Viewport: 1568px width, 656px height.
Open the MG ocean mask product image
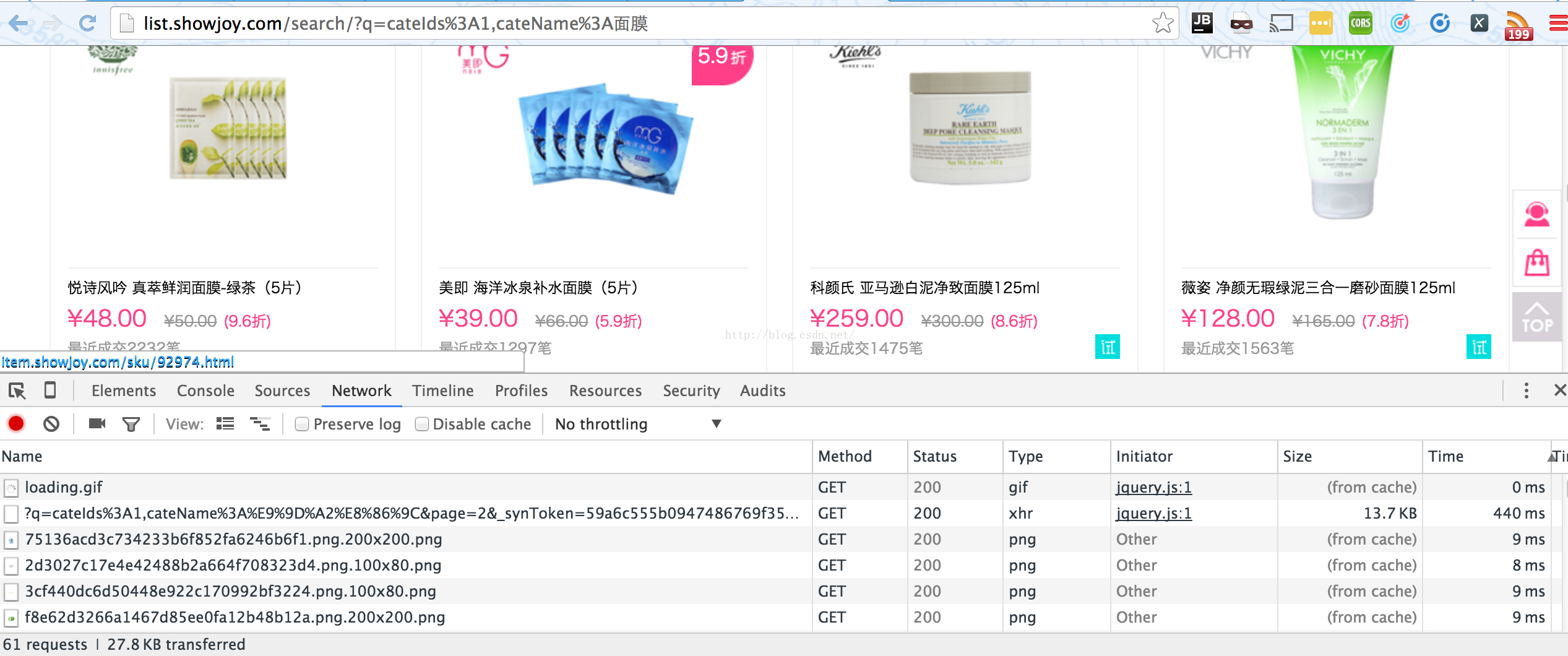pos(605,140)
